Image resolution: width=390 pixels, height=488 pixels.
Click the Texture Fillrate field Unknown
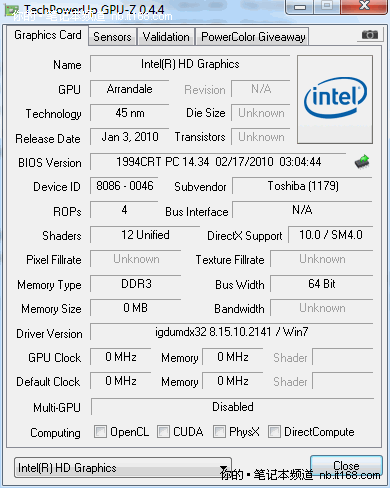(x=321, y=259)
